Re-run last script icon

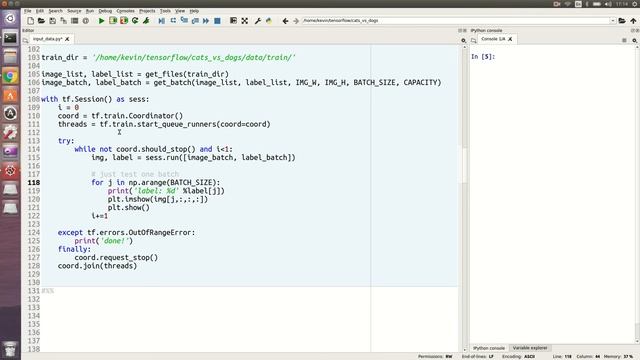pyautogui.click(x=135, y=20)
